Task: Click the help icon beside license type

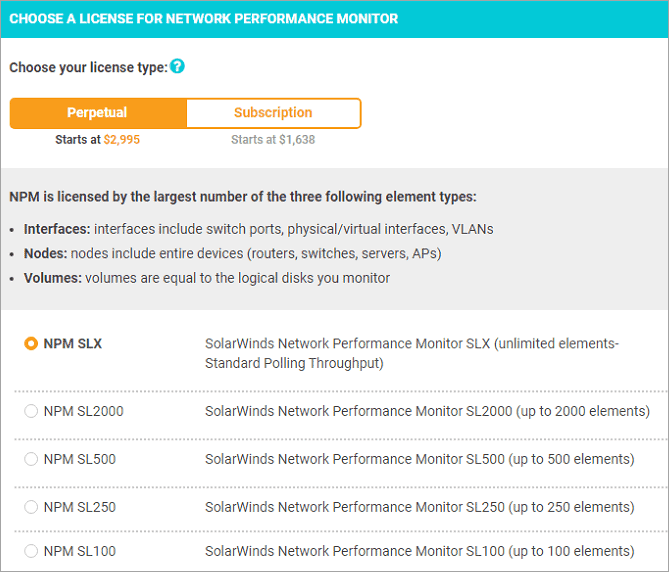Action: pos(177,67)
